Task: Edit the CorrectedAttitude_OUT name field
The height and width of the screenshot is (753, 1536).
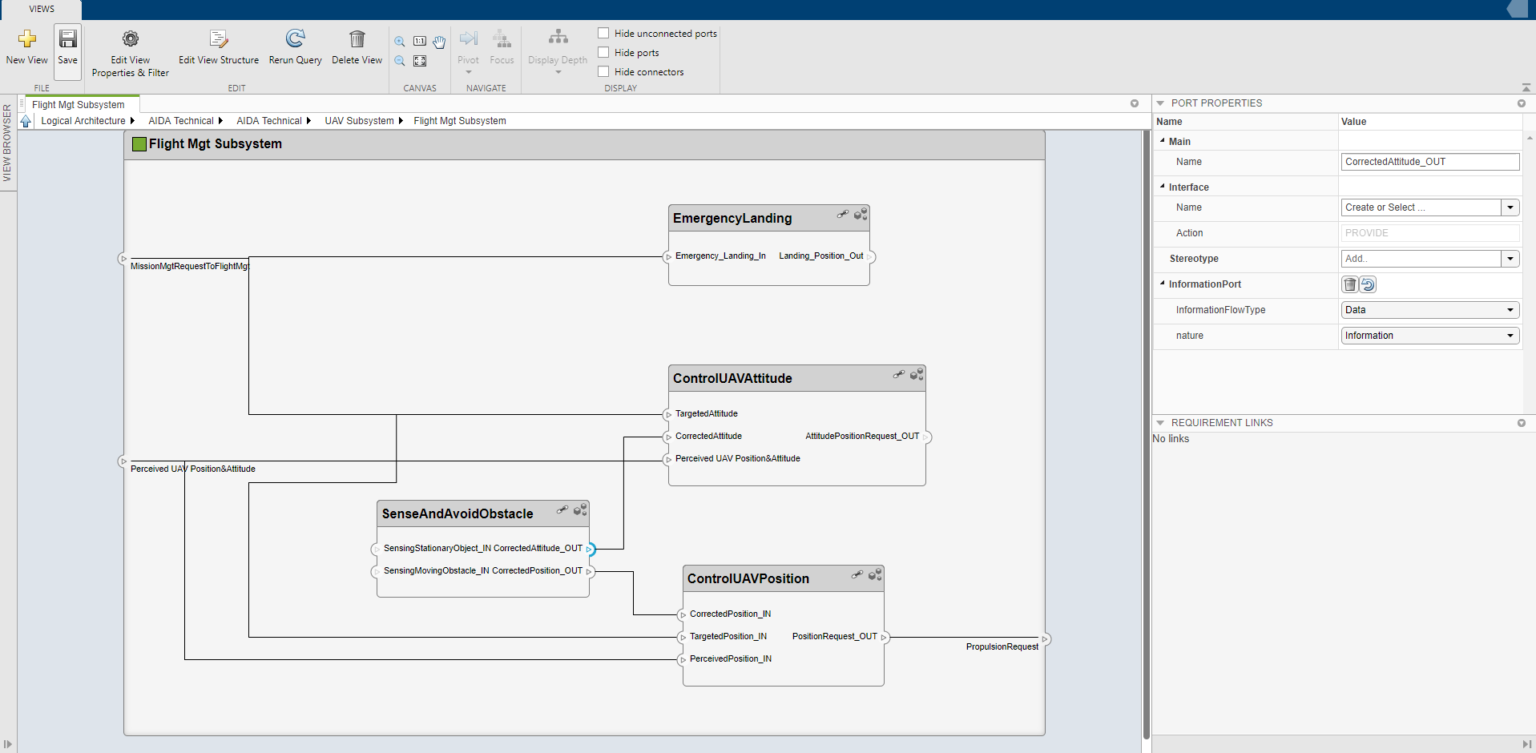Action: (1429, 161)
